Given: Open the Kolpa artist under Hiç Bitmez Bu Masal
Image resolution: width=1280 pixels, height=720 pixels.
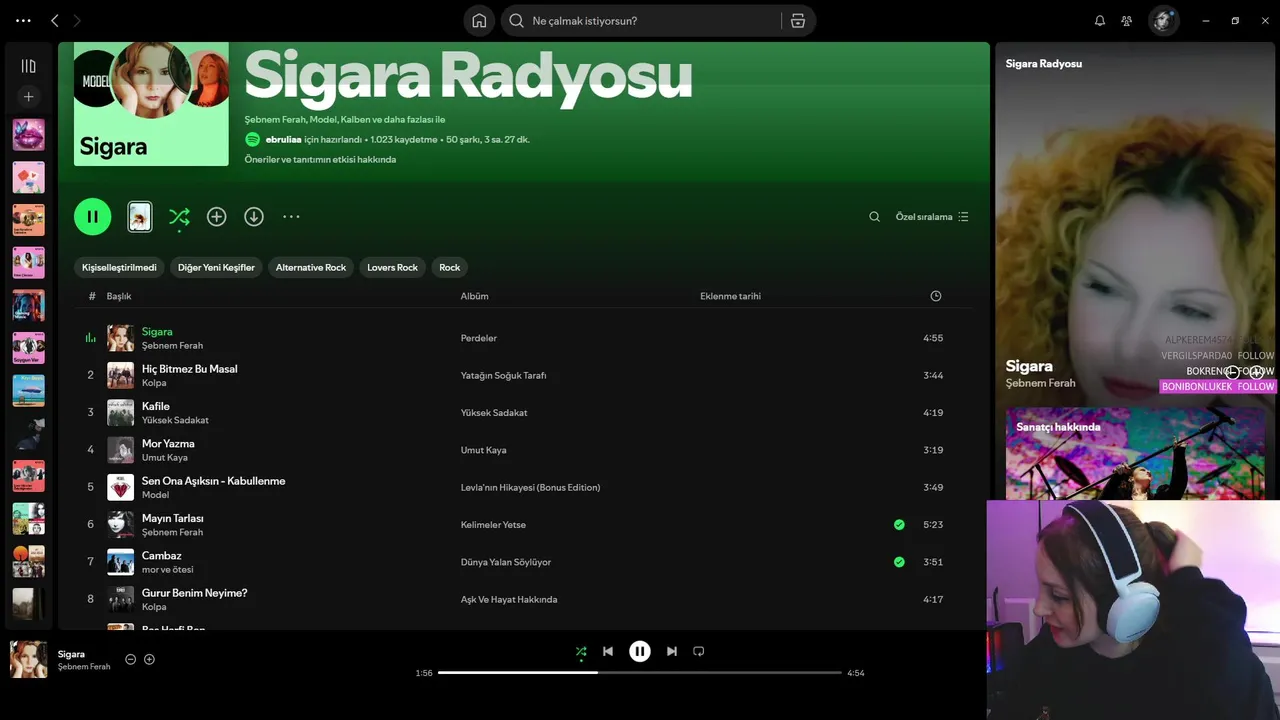Looking at the screenshot, I should click(154, 383).
